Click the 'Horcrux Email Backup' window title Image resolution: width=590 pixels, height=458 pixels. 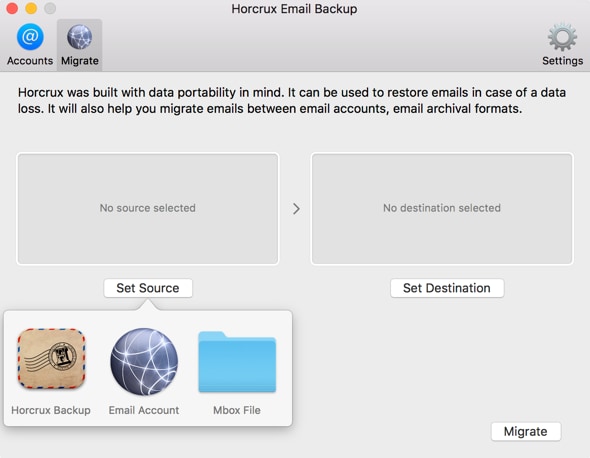pos(294,9)
